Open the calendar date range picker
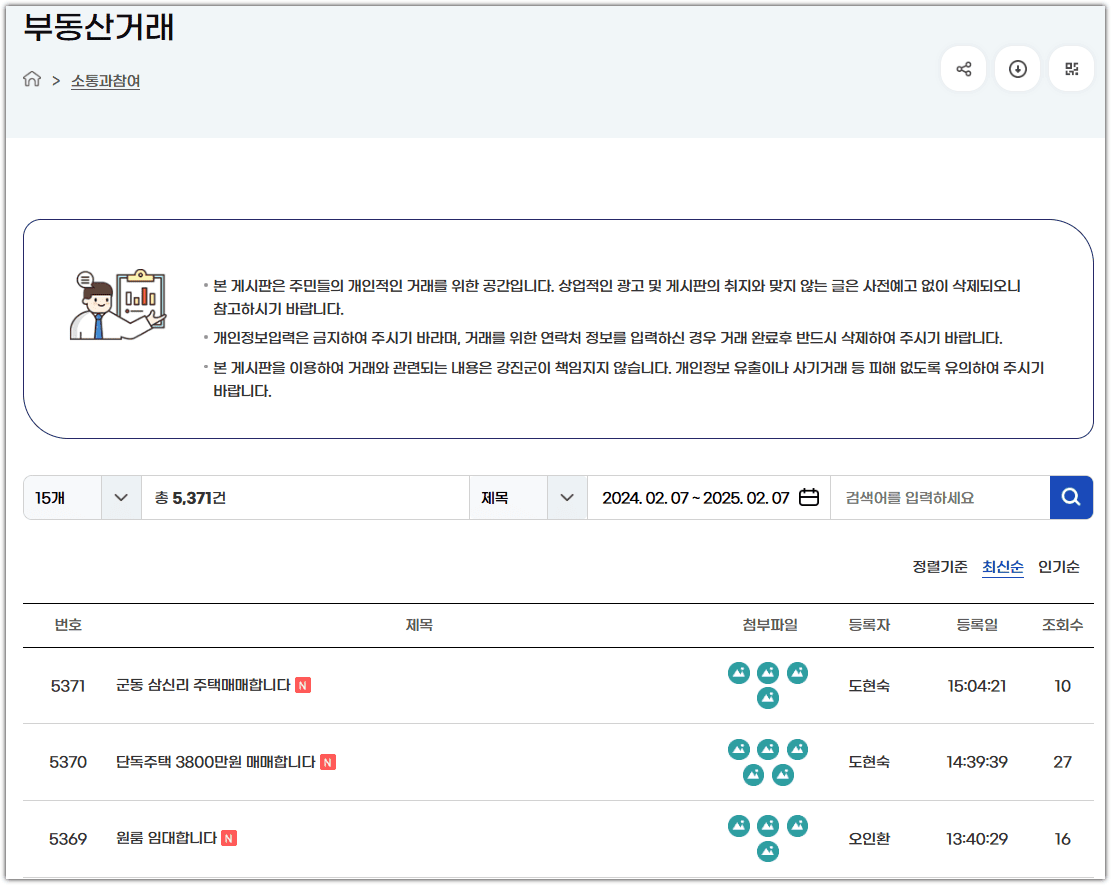Screen dimensions: 1111x885 [x=808, y=495]
